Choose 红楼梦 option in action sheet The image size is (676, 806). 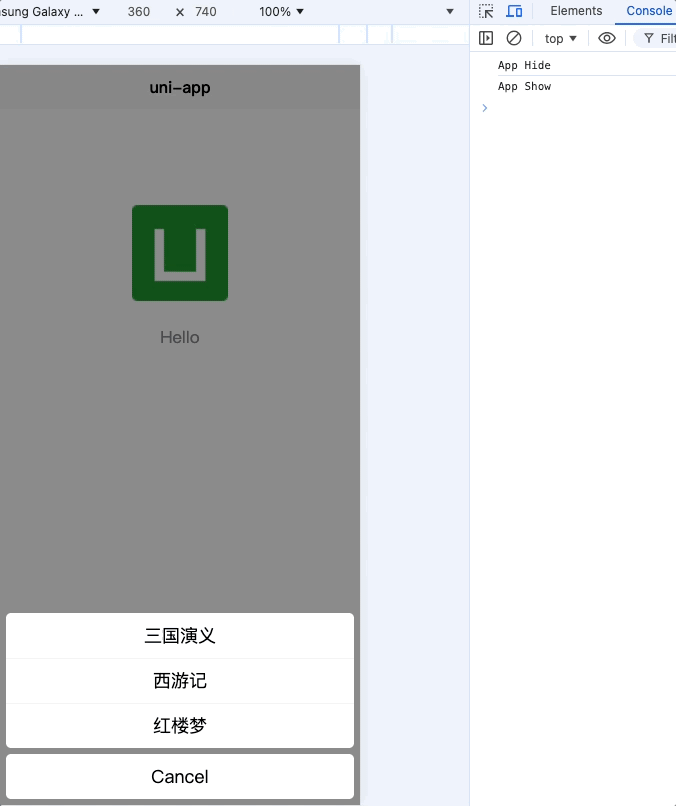[x=180, y=726]
